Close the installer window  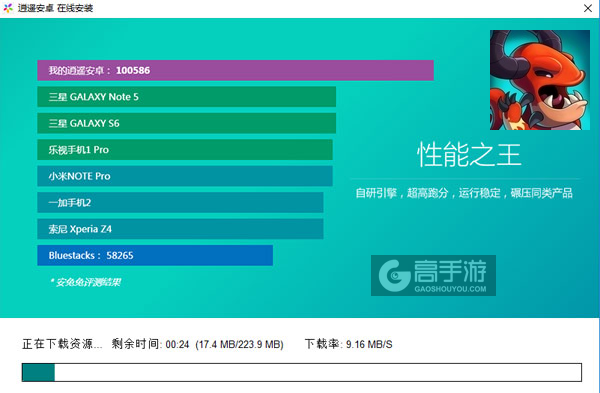[x=588, y=8]
